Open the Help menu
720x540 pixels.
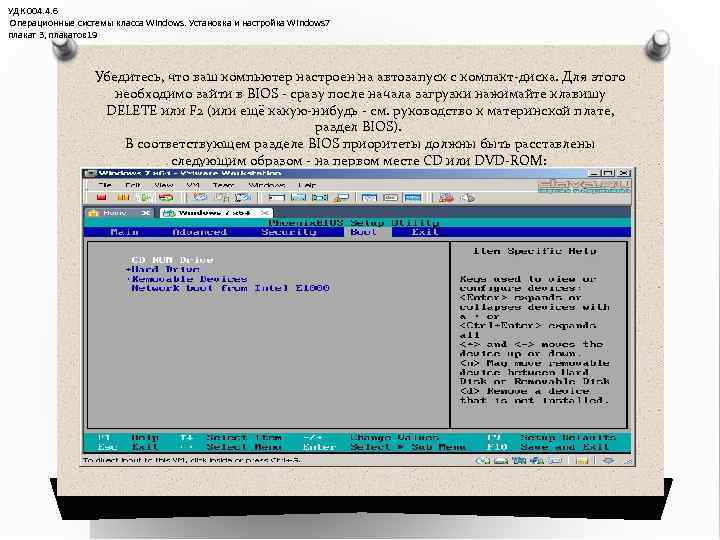click(307, 185)
